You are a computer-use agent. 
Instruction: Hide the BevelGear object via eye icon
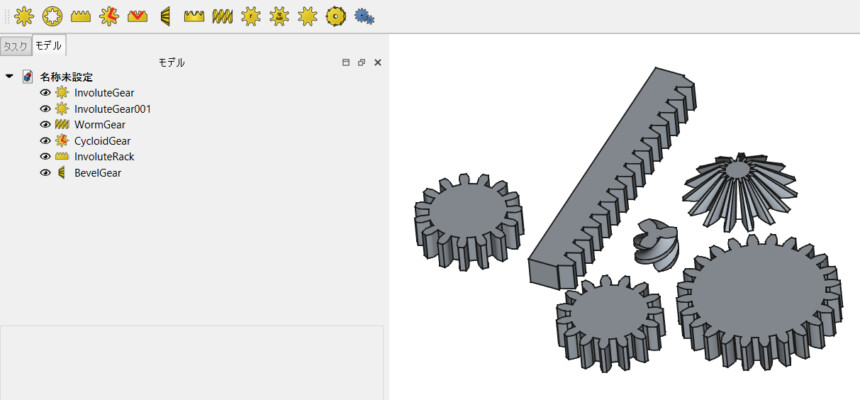tap(46, 172)
